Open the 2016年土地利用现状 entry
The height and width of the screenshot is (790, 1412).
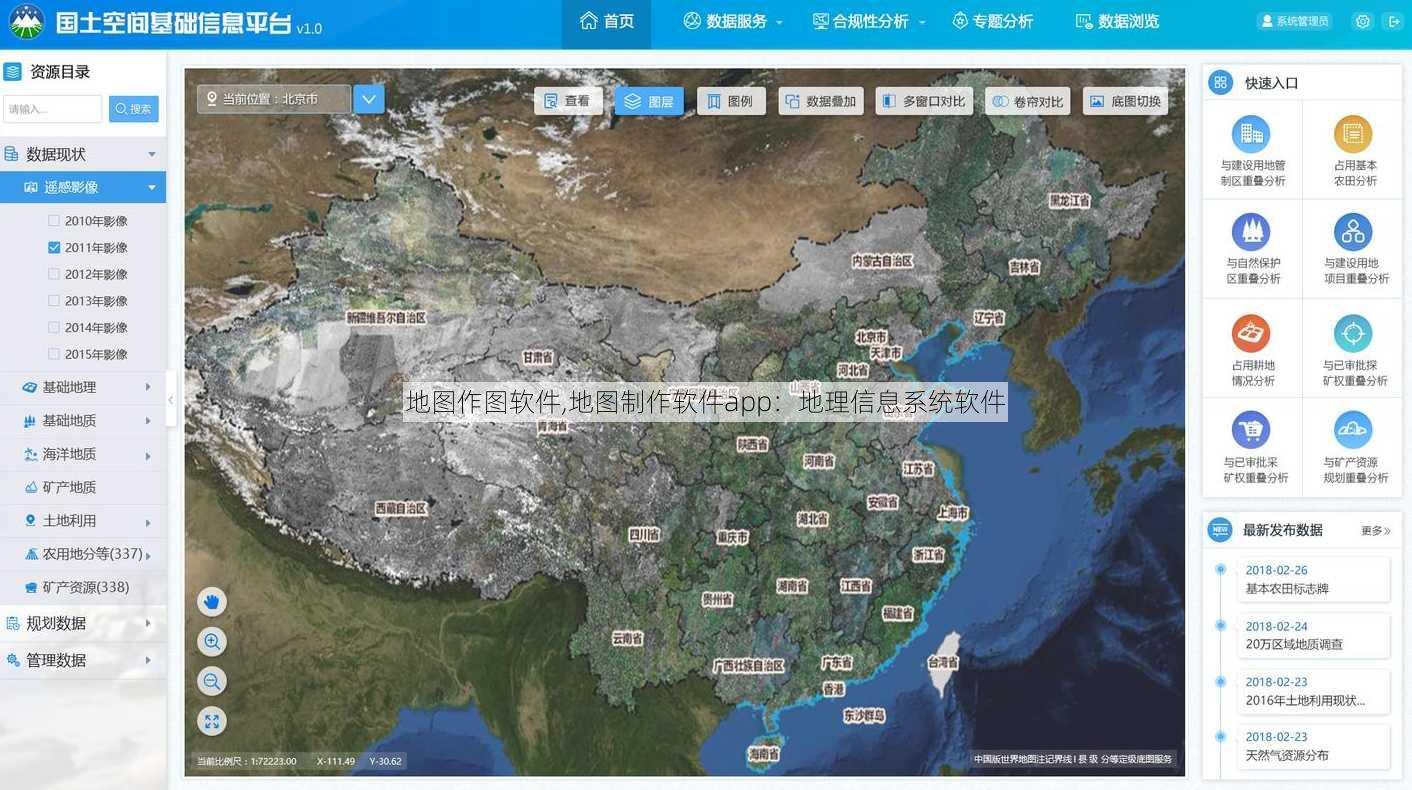point(1316,692)
